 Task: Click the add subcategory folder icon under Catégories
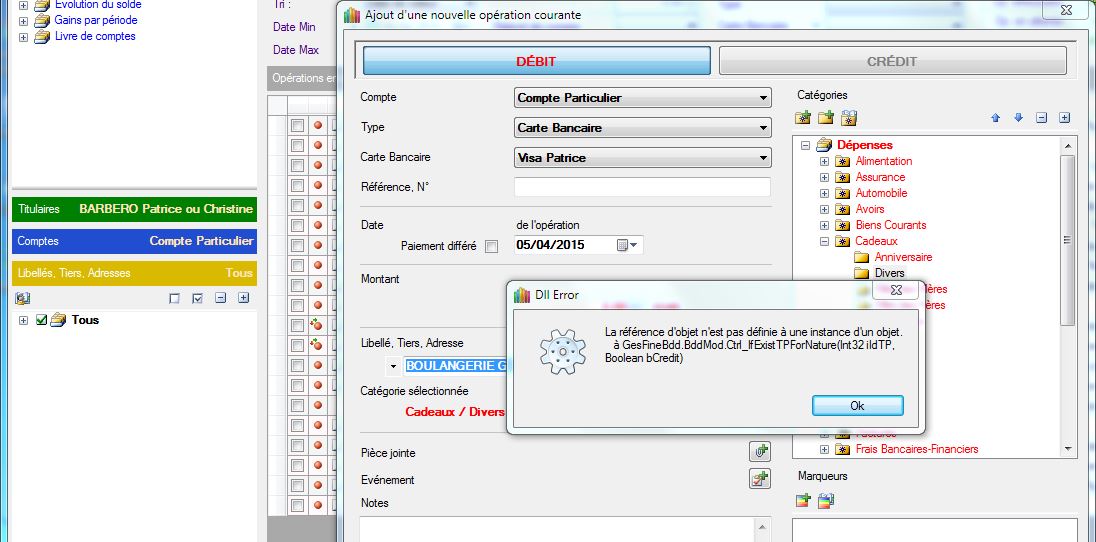(x=826, y=118)
